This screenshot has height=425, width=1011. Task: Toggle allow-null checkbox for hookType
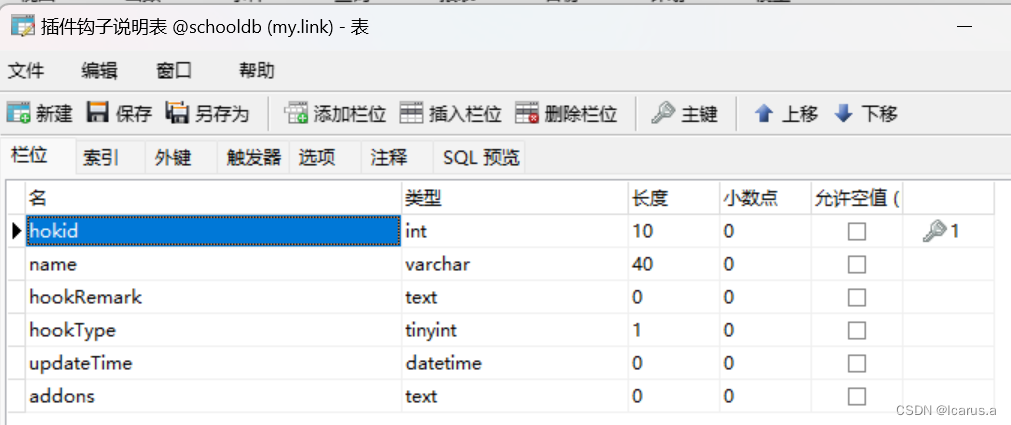[x=856, y=330]
